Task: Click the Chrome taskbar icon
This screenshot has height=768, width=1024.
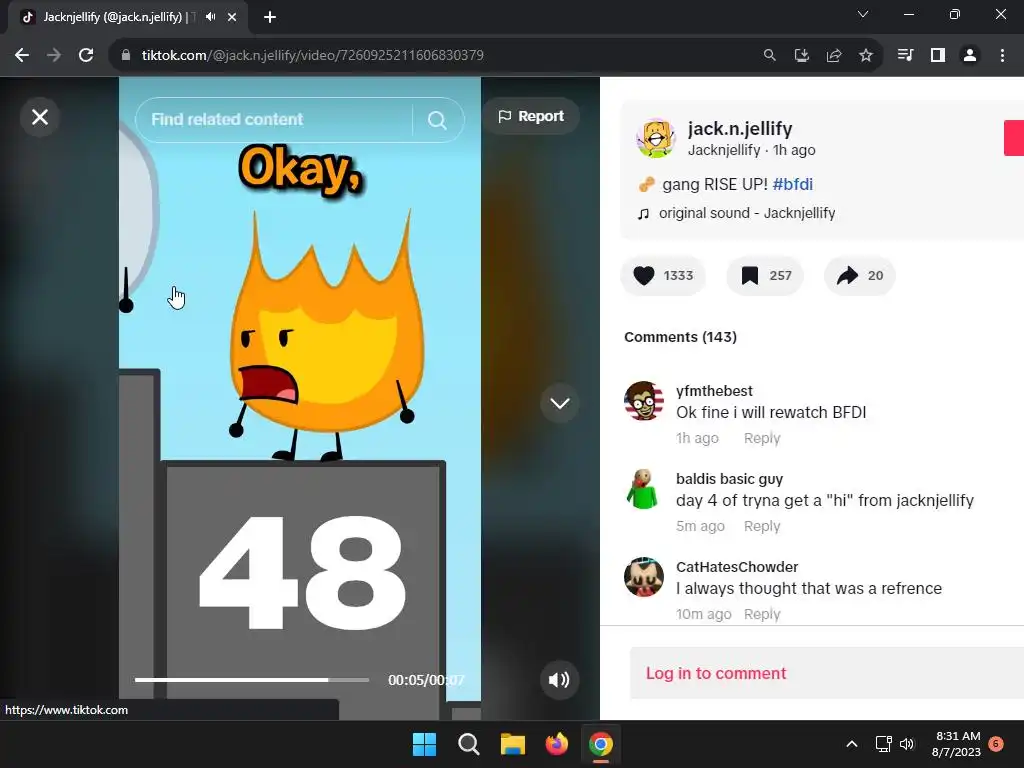Action: 601,744
